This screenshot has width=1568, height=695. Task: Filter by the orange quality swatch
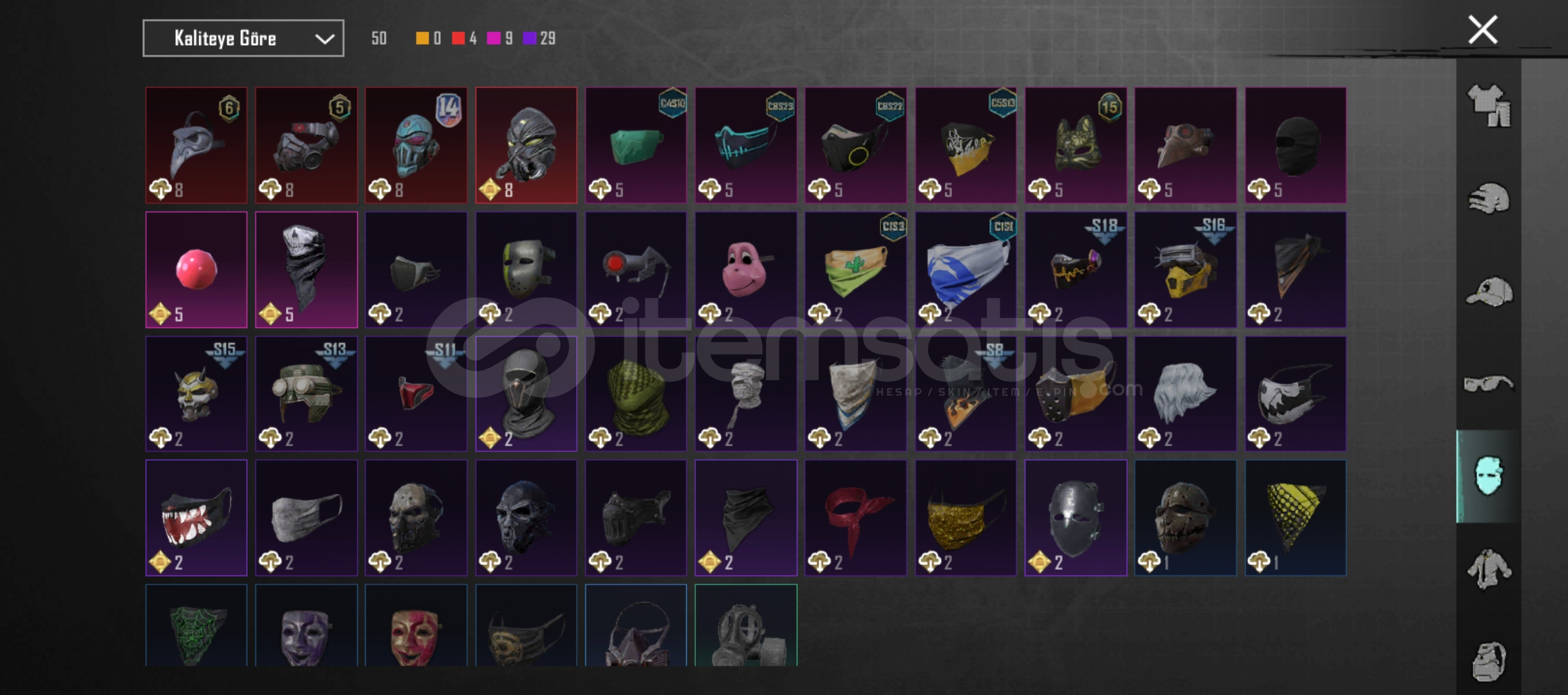(422, 39)
